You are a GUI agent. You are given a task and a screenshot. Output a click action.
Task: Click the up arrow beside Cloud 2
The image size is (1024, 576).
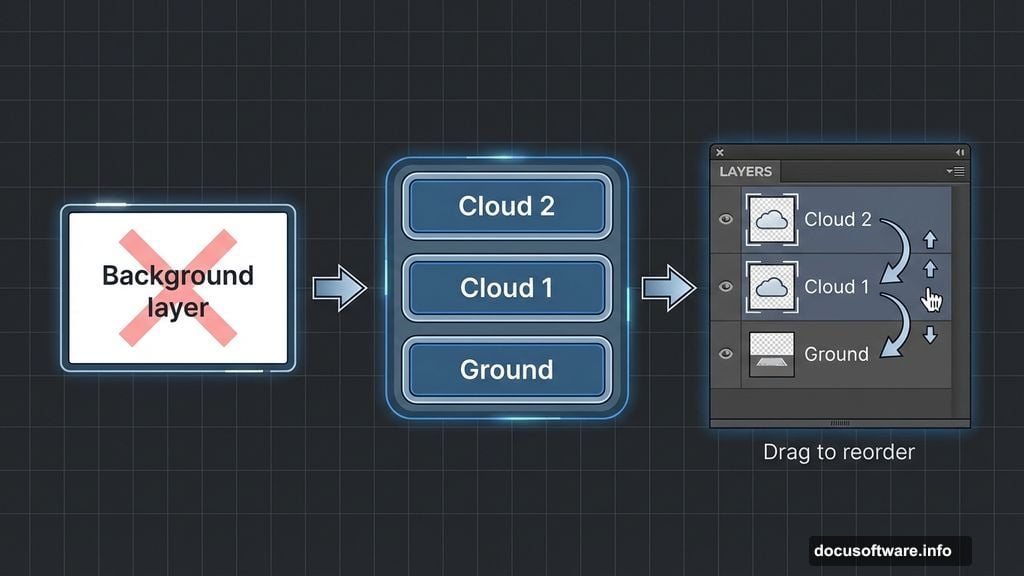click(x=931, y=239)
